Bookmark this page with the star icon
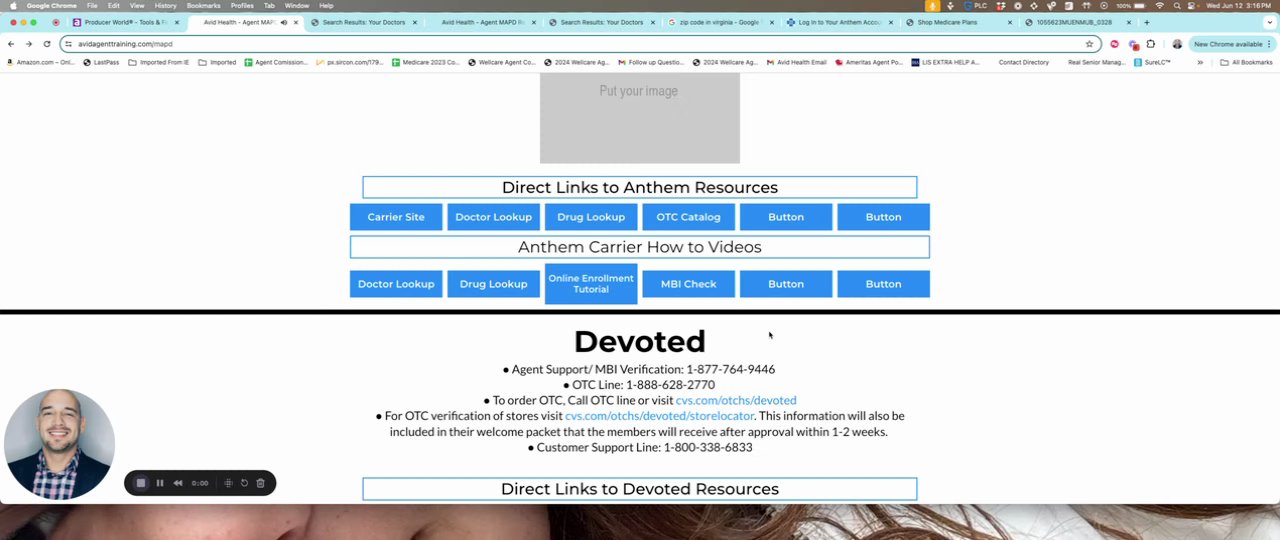The image size is (1280, 540). pos(1089,44)
